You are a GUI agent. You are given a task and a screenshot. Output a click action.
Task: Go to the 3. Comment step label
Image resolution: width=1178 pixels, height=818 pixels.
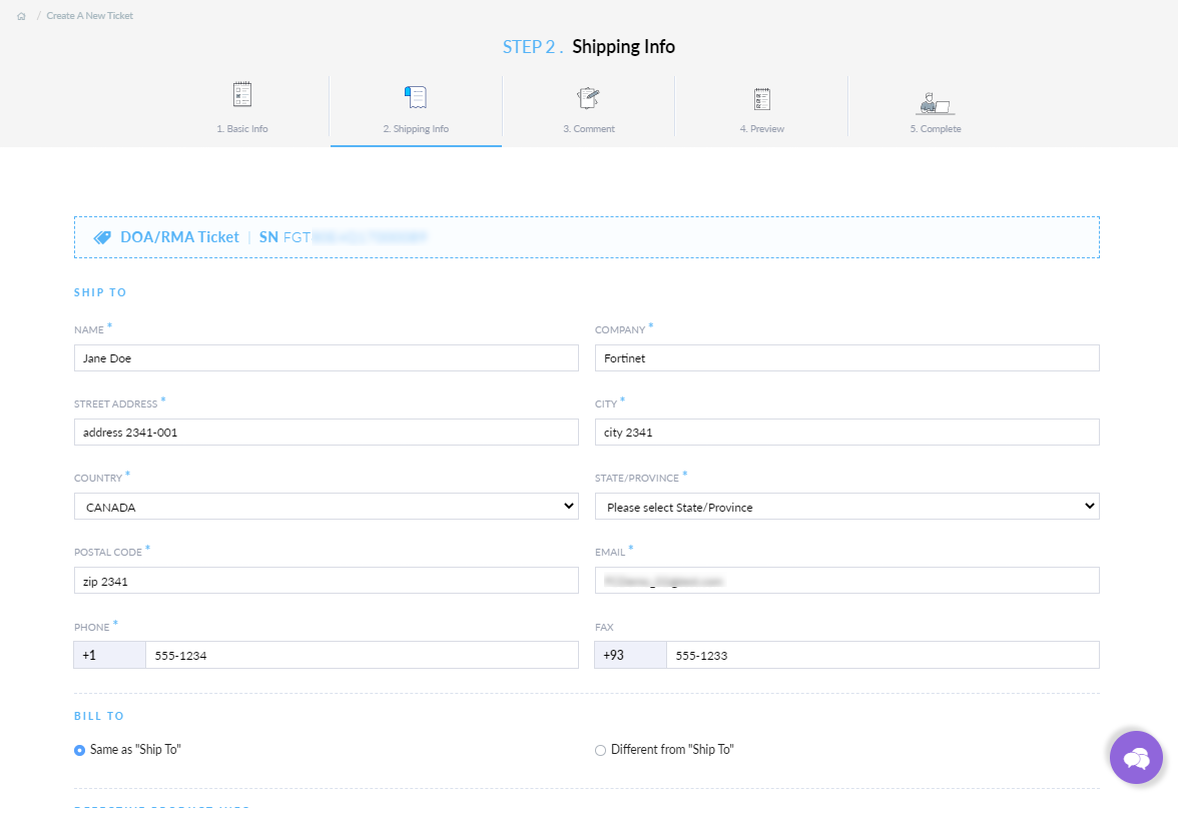588,129
